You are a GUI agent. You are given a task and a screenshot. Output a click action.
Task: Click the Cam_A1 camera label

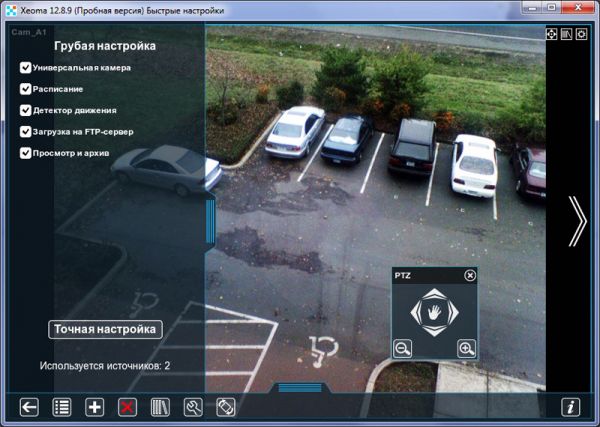(x=29, y=32)
